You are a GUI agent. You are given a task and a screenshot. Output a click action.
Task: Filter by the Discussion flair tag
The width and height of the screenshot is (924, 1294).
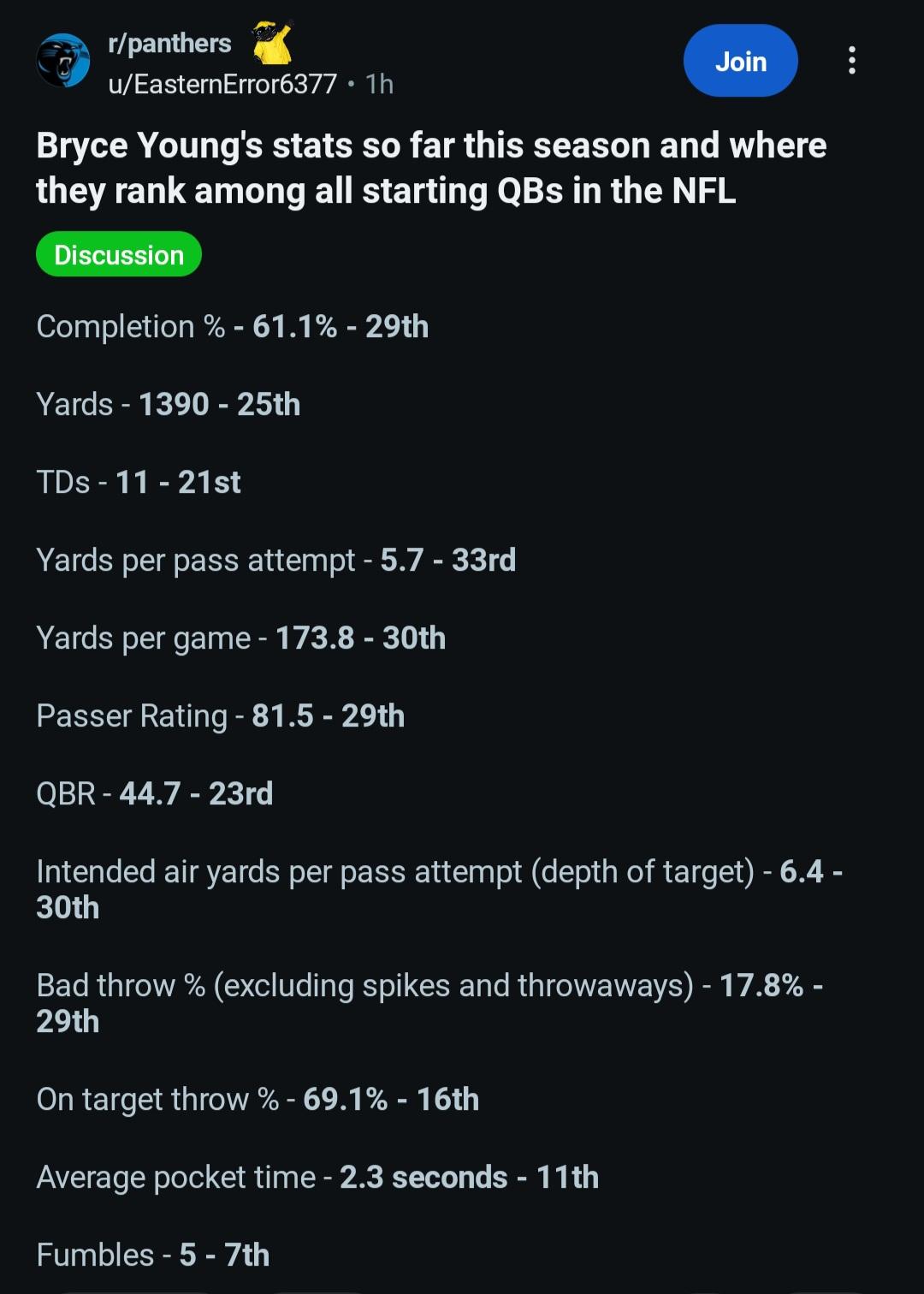click(119, 255)
